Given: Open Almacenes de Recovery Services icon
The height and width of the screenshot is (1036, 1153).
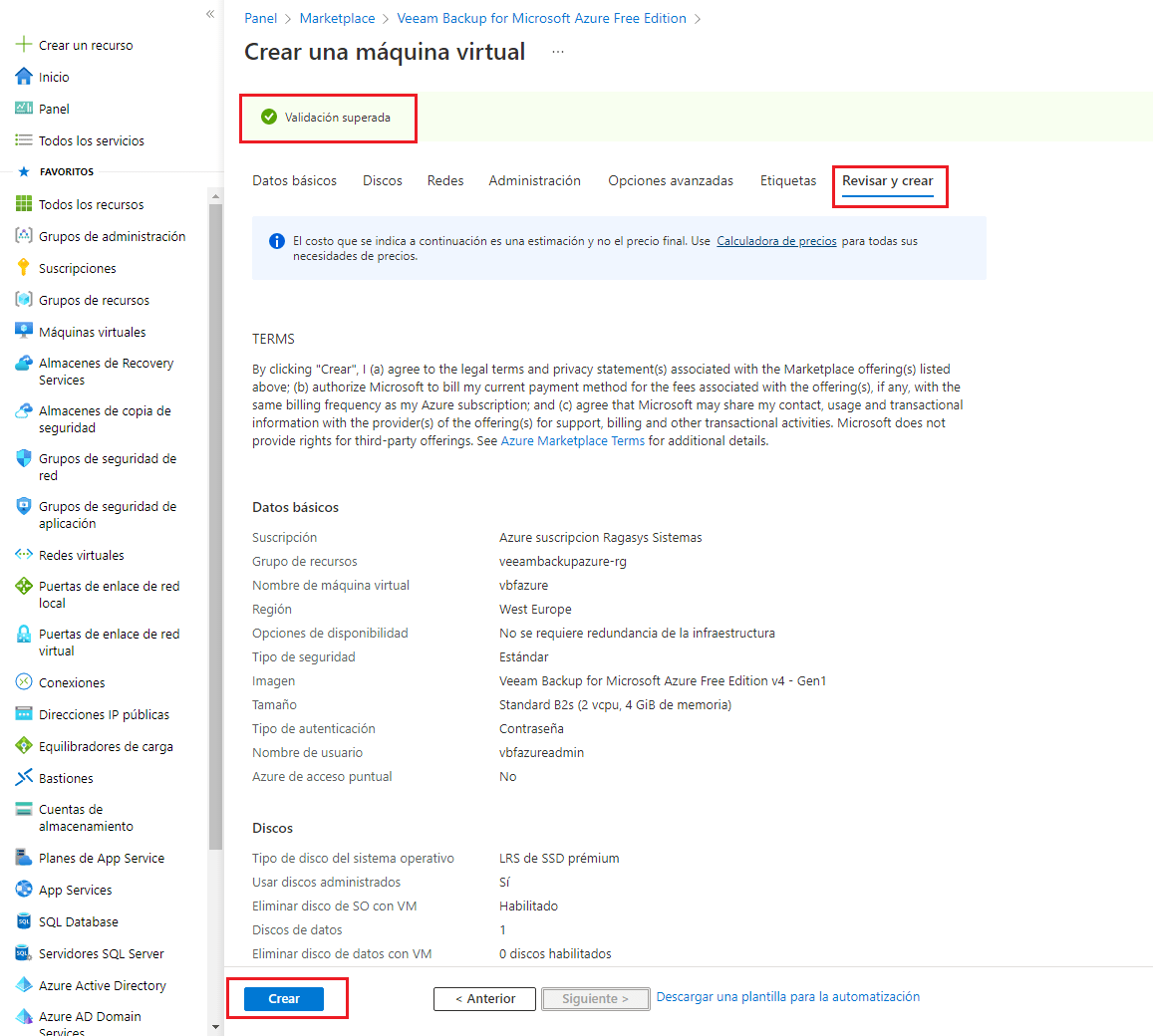Looking at the screenshot, I should coord(24,363).
